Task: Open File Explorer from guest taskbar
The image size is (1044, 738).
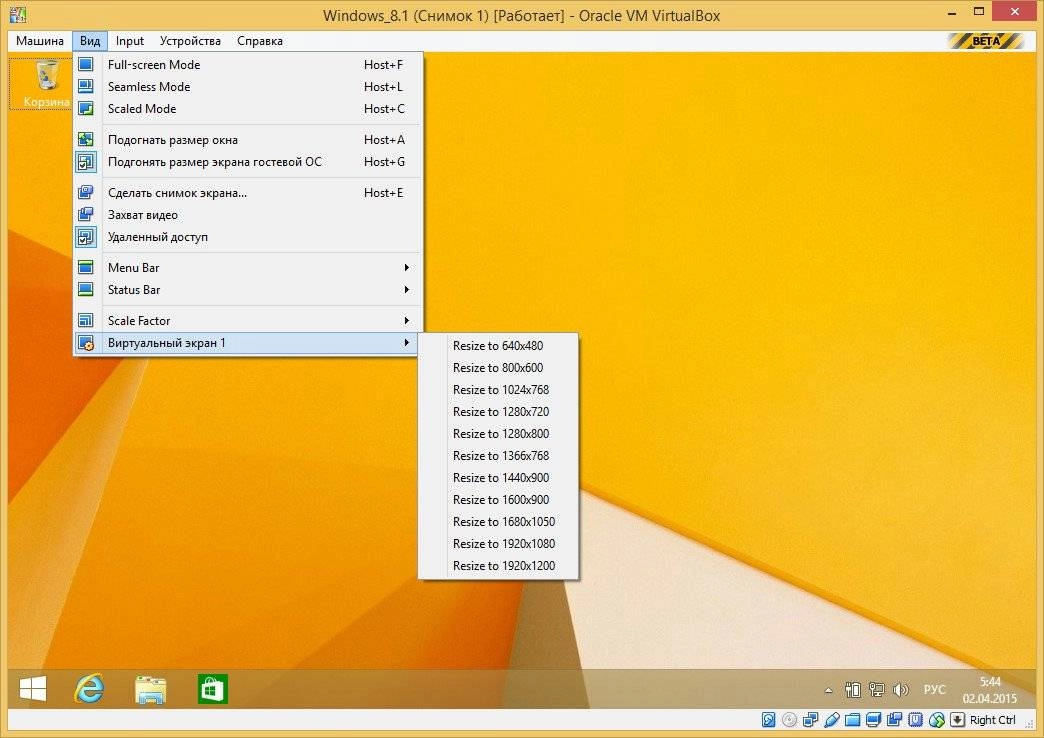Action: 150,689
